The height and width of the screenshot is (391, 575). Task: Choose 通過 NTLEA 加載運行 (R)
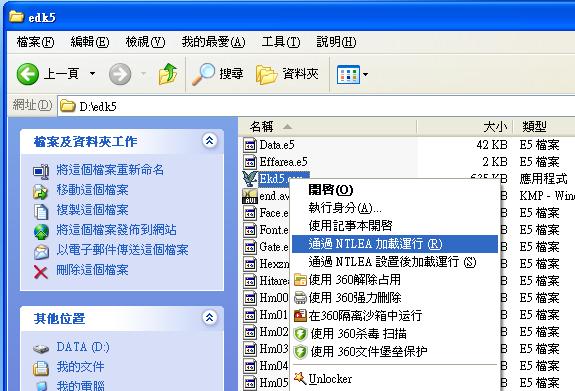pyautogui.click(x=395, y=244)
